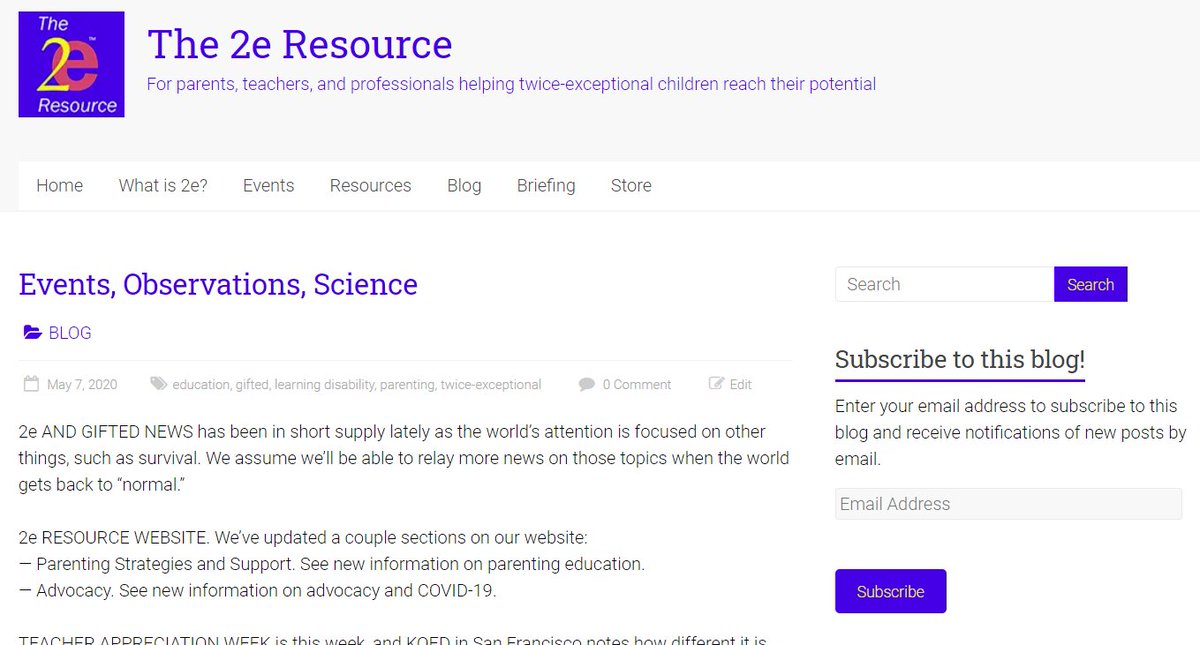Click inside the Email Address field
Screen dimensions: 1200x645
click(1007, 504)
